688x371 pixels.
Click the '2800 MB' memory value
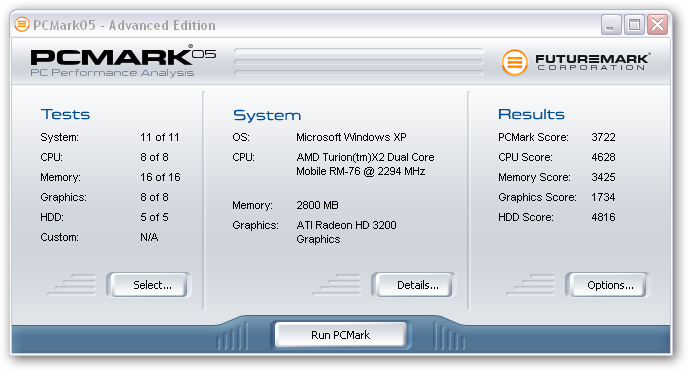[317, 205]
